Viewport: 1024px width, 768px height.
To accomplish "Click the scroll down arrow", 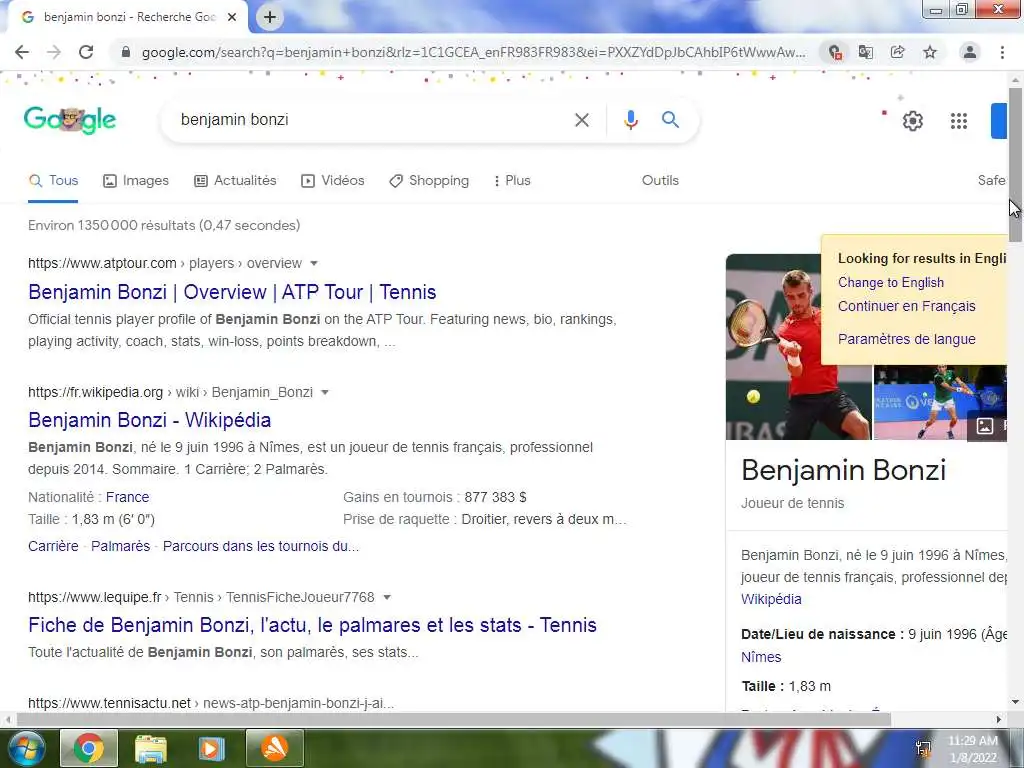I will tap(1016, 703).
